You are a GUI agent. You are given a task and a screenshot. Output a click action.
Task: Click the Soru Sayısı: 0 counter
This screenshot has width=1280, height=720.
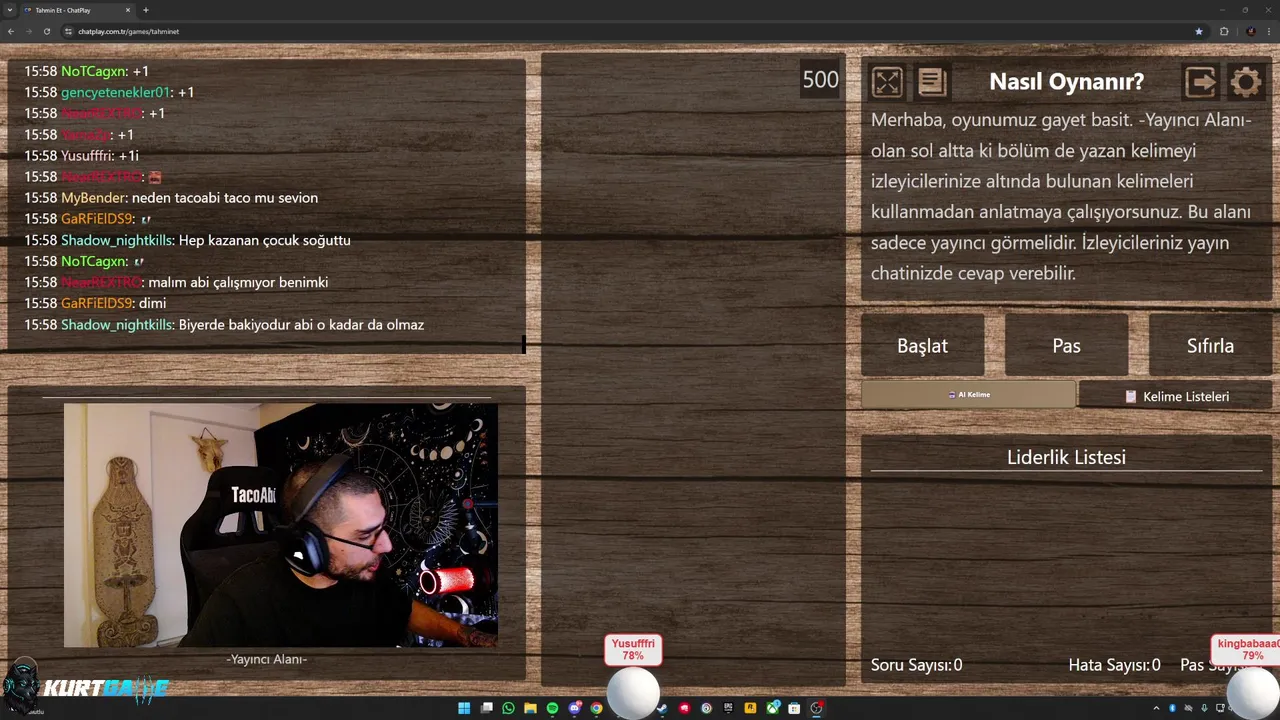916,665
